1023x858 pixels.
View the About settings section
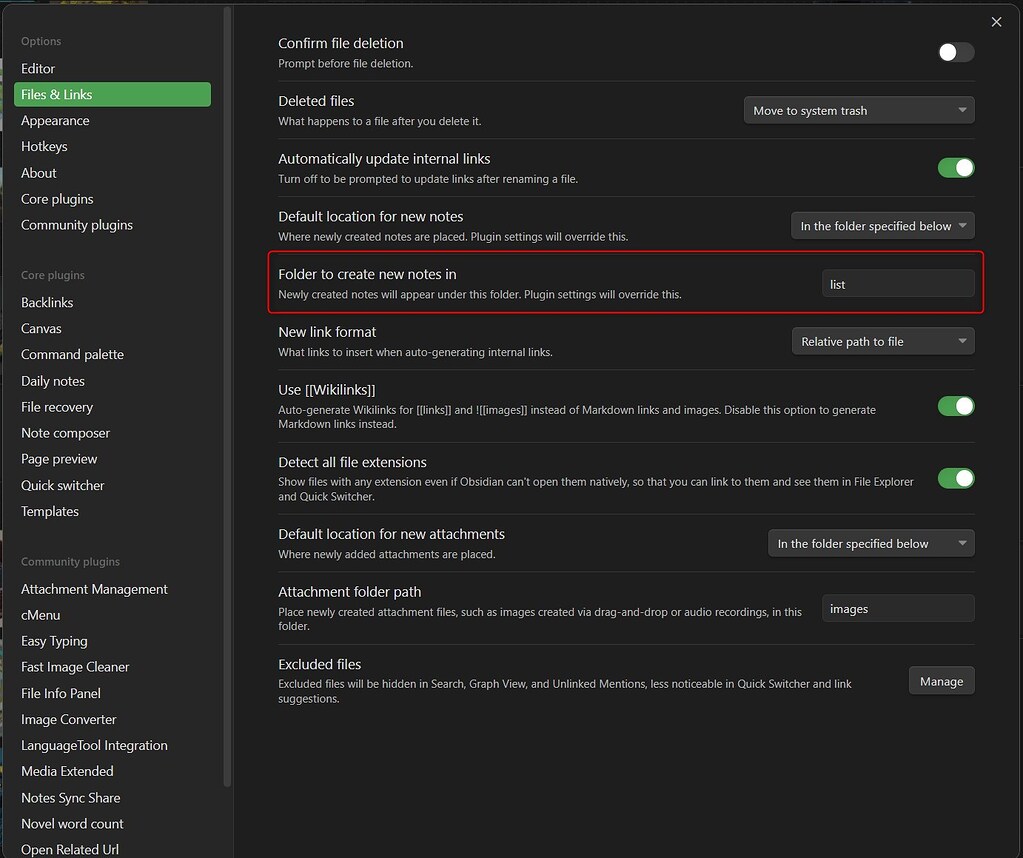tap(38, 172)
